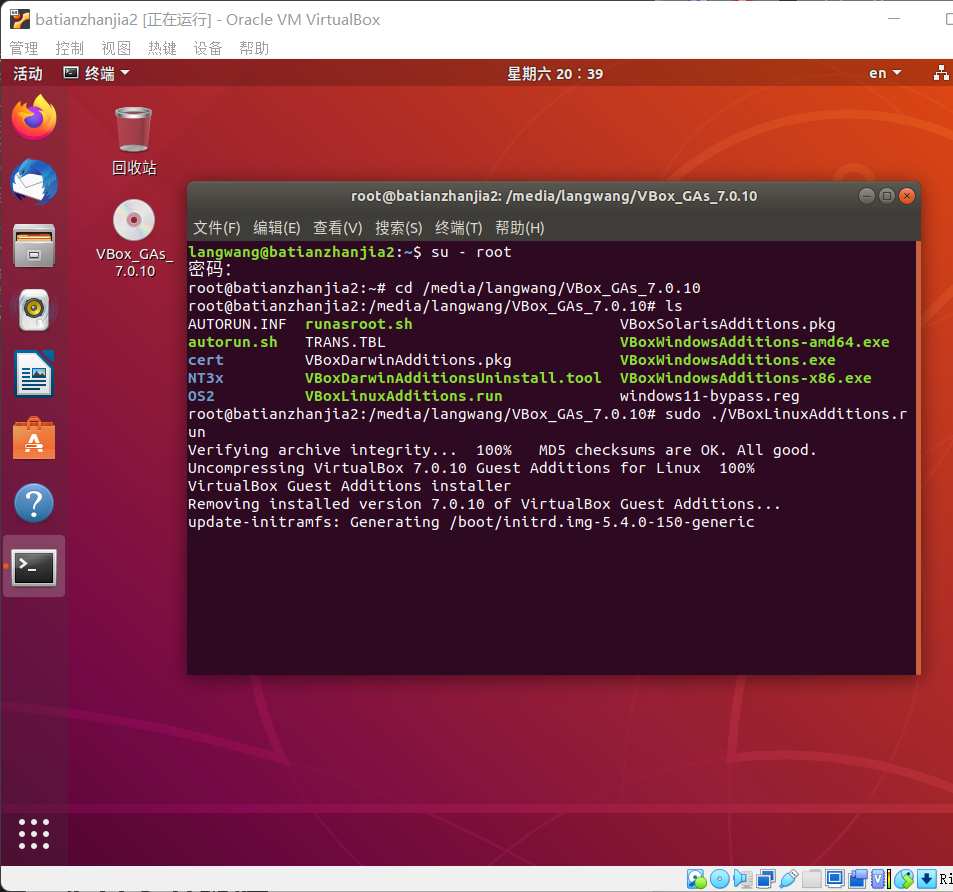Open Ubuntu Software orange bag icon
Image resolution: width=953 pixels, height=892 pixels.
coord(34,439)
